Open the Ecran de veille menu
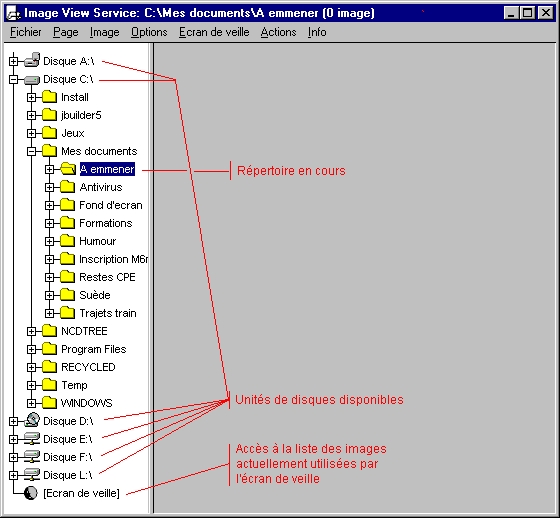Image resolution: width=560 pixels, height=518 pixels. point(214,32)
